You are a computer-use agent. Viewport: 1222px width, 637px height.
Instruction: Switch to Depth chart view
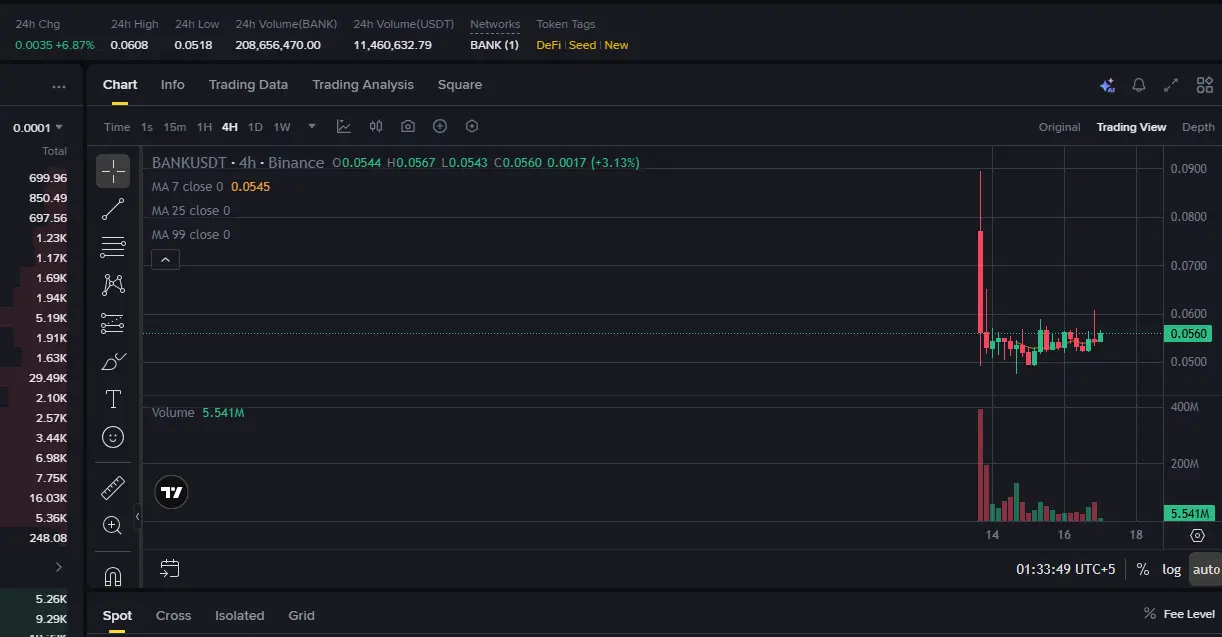click(x=1198, y=127)
